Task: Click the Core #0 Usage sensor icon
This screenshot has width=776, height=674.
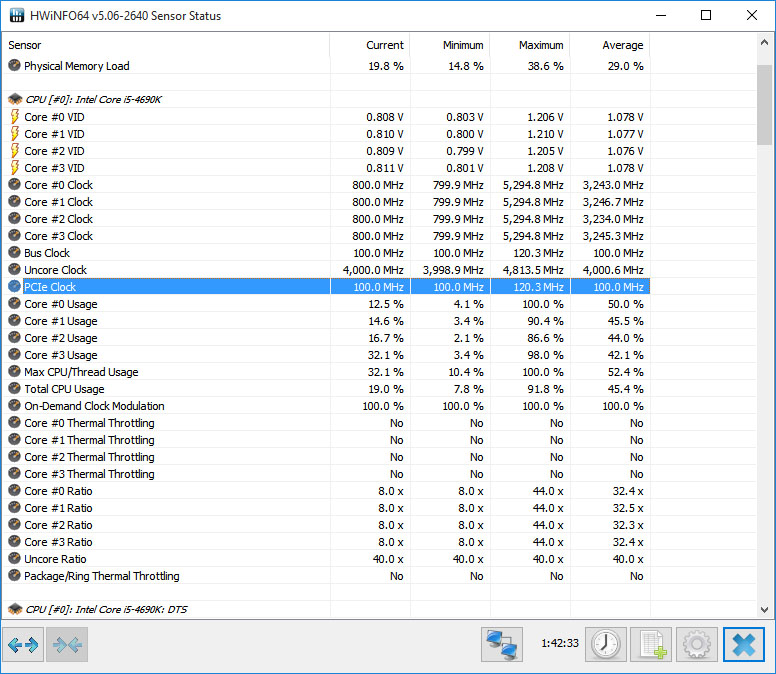Action: point(15,303)
